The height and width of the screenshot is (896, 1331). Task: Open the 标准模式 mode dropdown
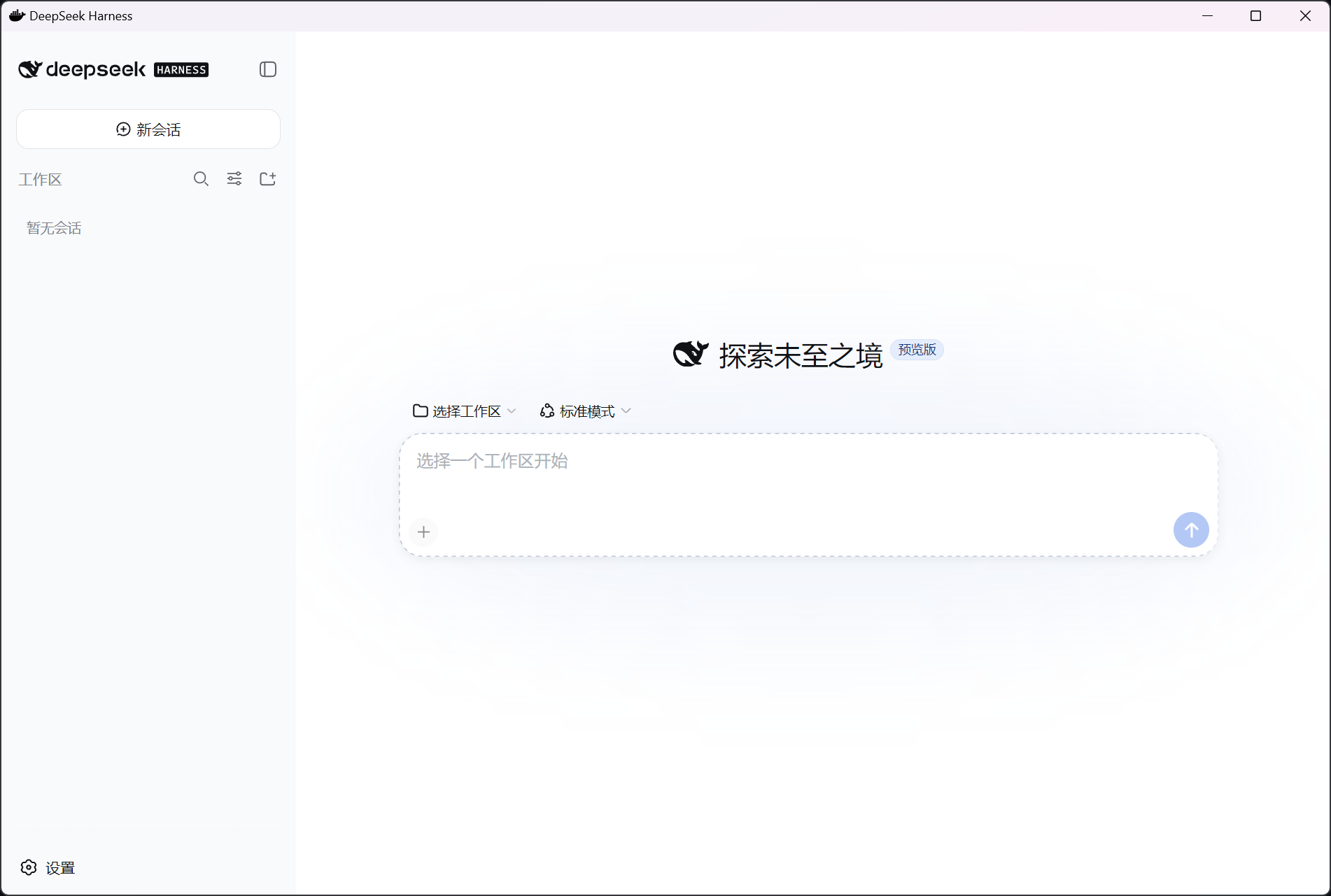pos(586,411)
